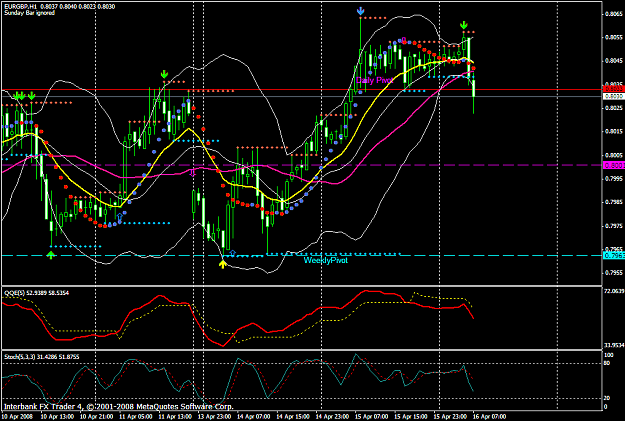Click the 11 Apr 05:00 time label
The image size is (625, 421).
click(x=136, y=417)
